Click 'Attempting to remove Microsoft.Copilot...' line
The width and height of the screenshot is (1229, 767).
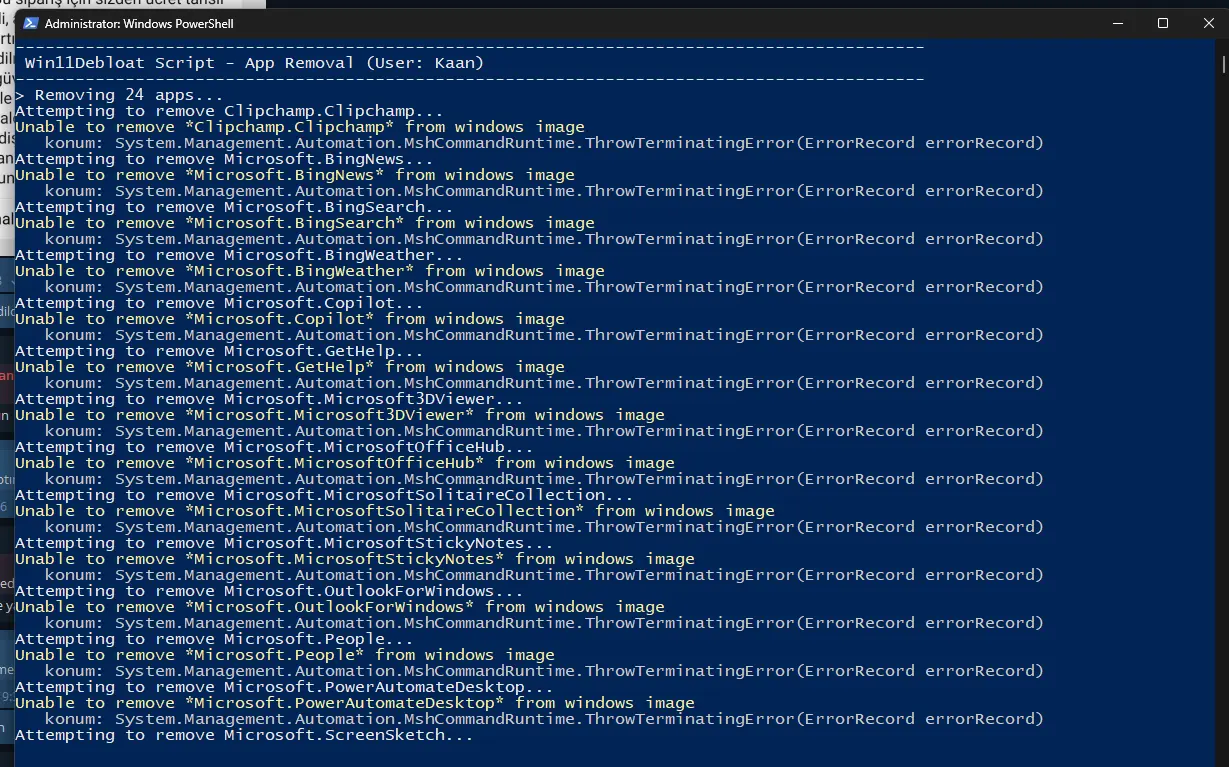219,303
